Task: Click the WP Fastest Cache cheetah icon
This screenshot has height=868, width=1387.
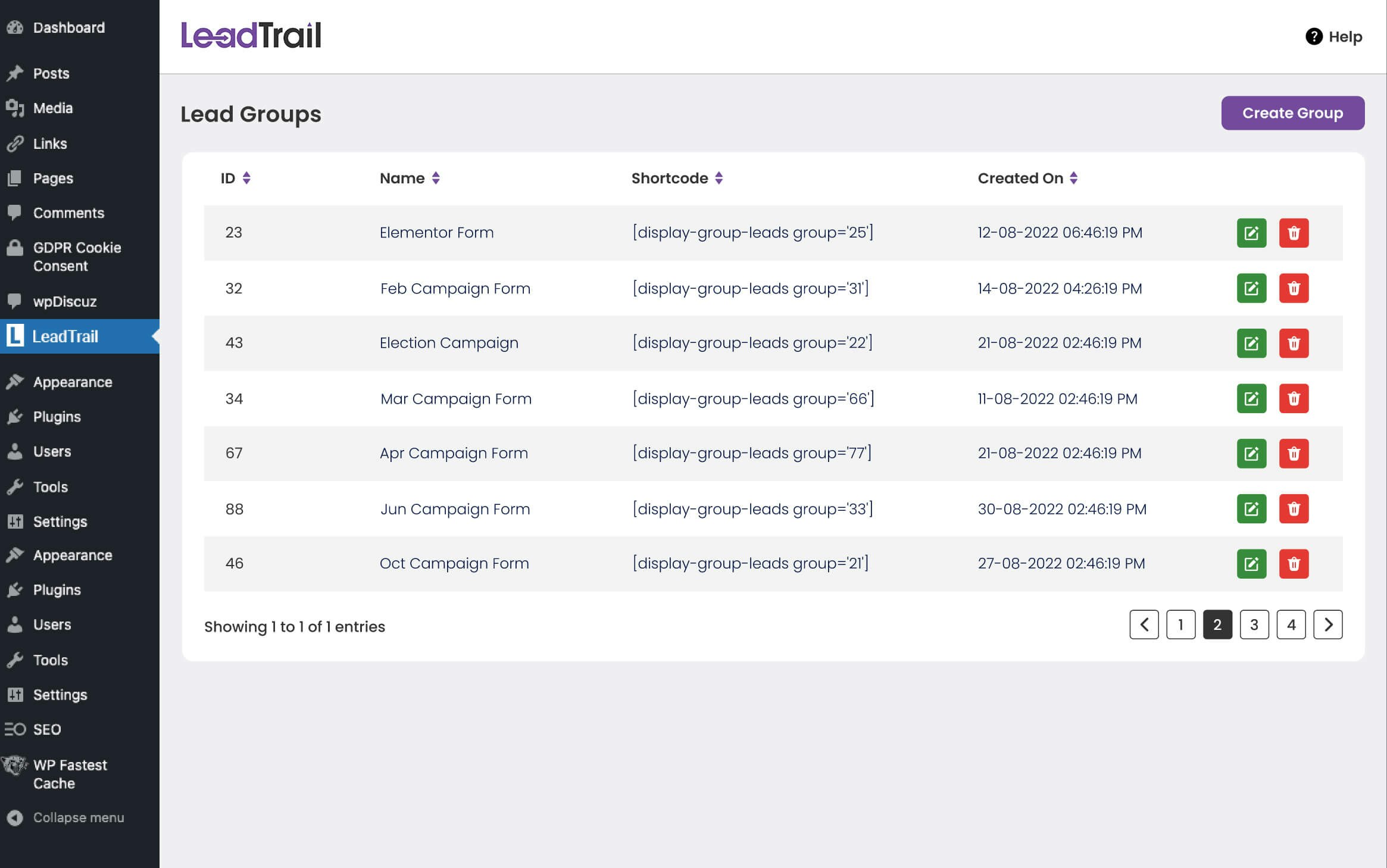Action: [14, 765]
